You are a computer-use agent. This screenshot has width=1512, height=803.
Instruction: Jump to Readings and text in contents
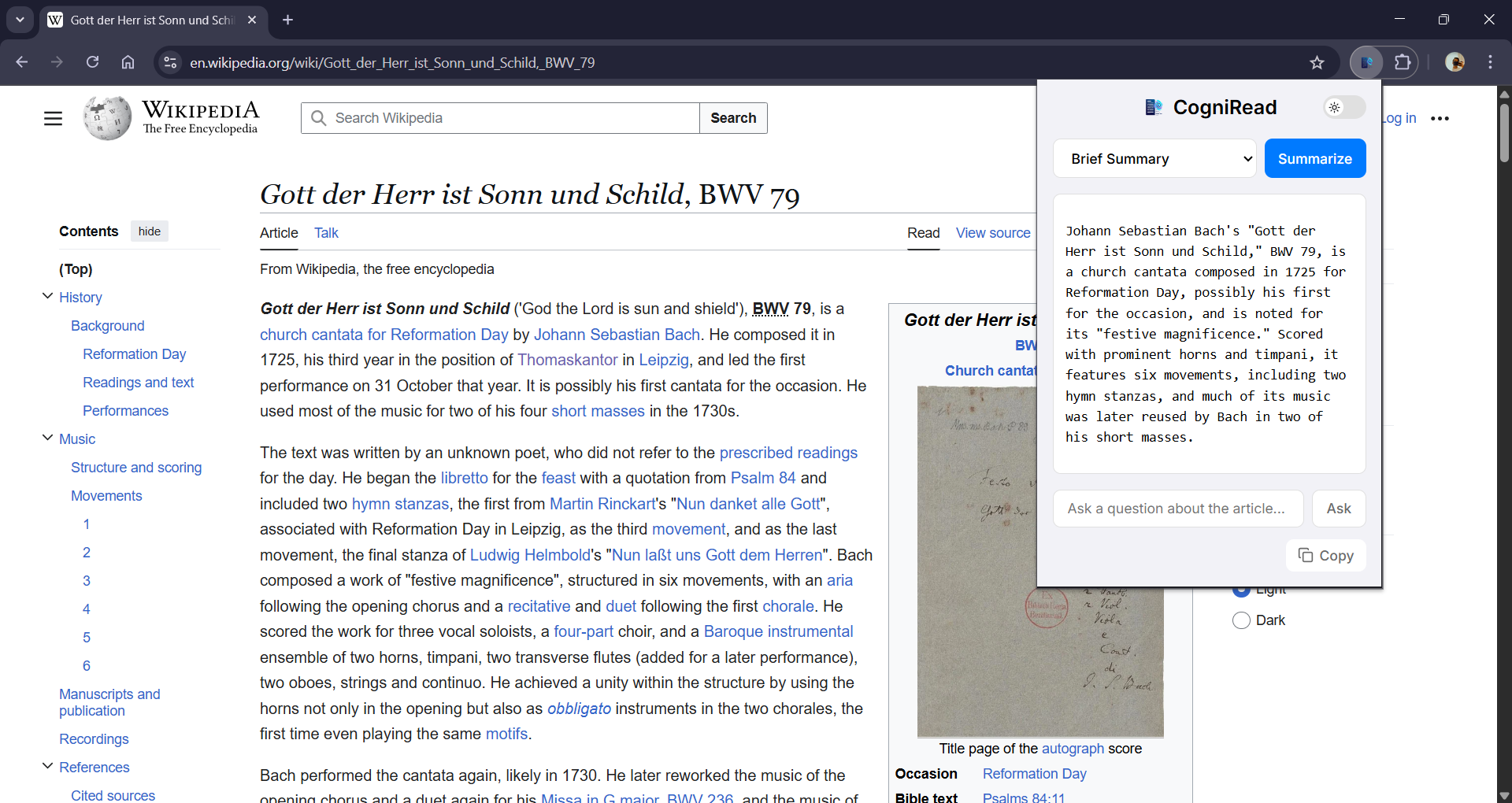[x=139, y=383]
